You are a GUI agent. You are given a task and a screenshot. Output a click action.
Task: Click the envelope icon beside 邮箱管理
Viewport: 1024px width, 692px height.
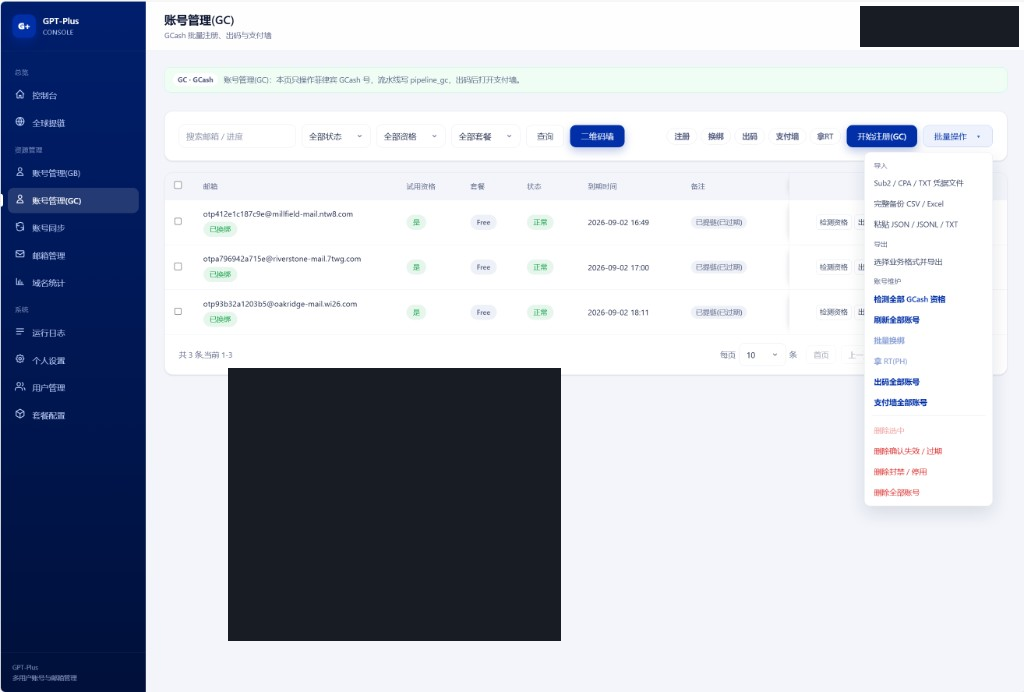[20, 255]
